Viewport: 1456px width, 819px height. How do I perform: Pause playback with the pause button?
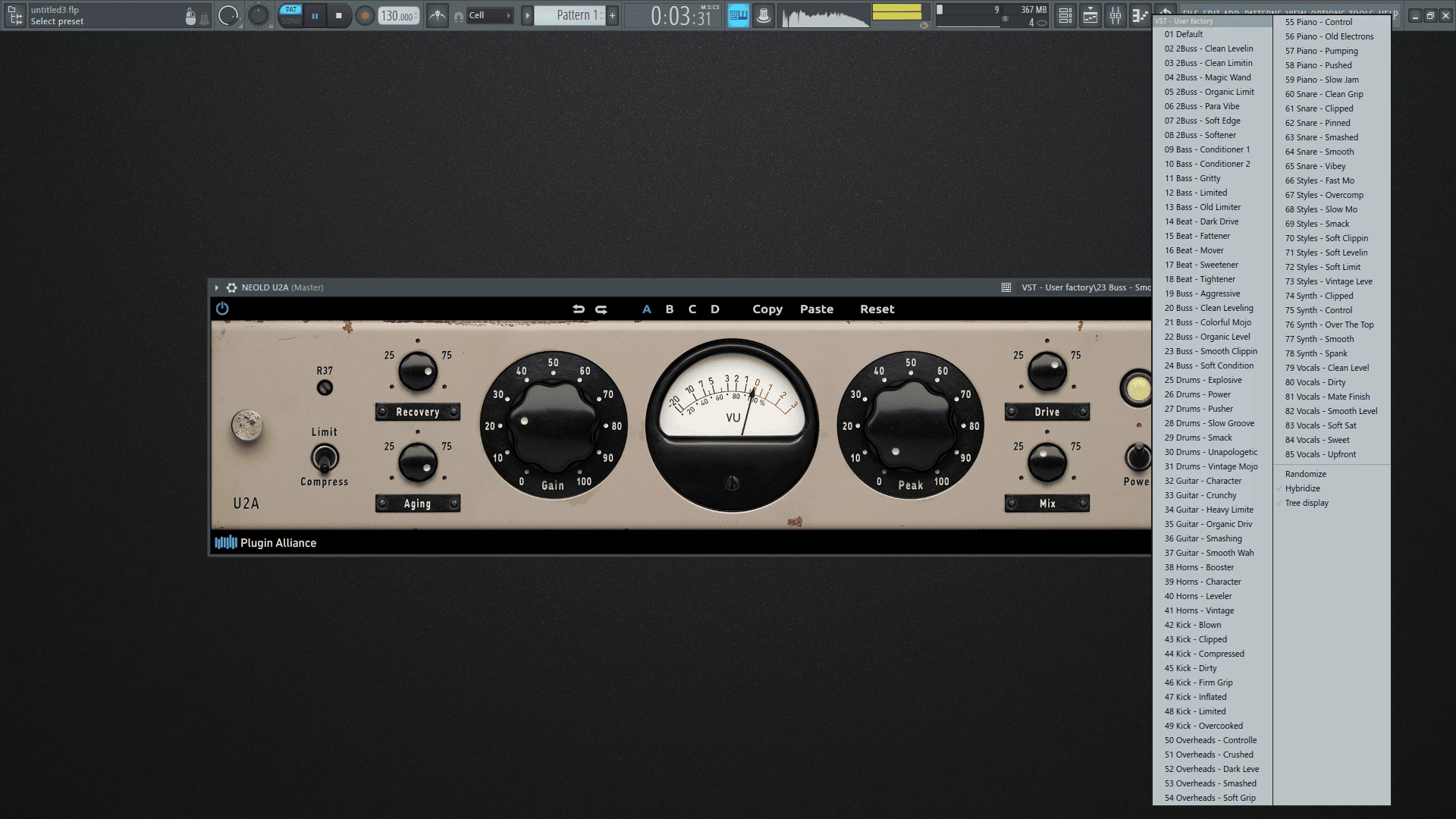(x=315, y=15)
